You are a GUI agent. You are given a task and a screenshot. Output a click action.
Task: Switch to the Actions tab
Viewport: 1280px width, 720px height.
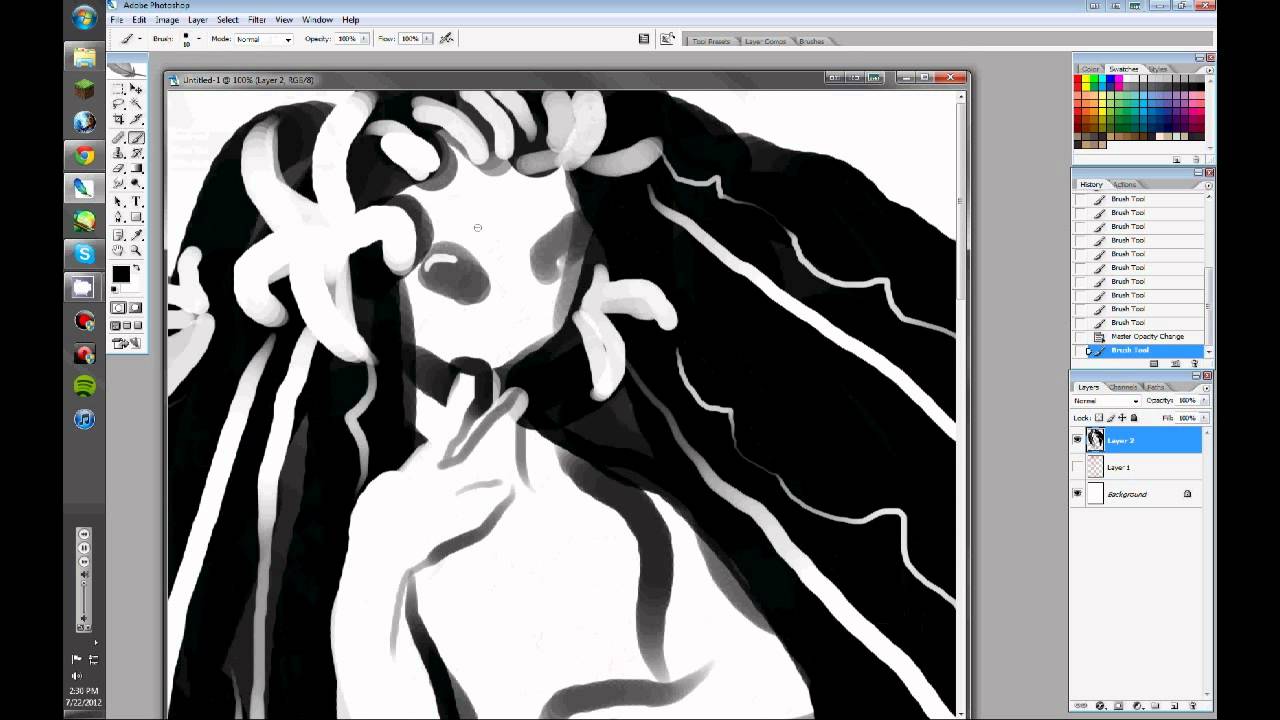1125,184
